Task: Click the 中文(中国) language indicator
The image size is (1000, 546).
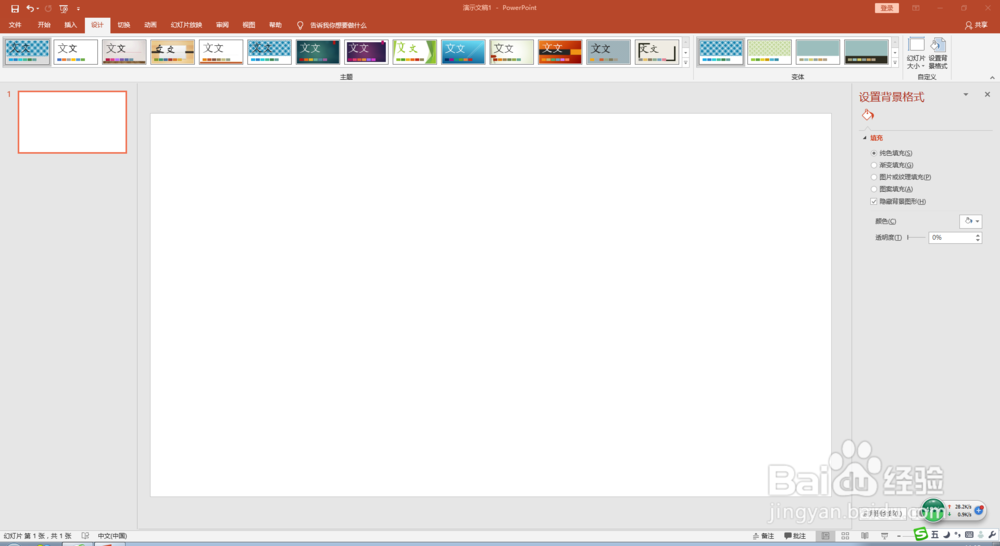Action: click(x=112, y=536)
